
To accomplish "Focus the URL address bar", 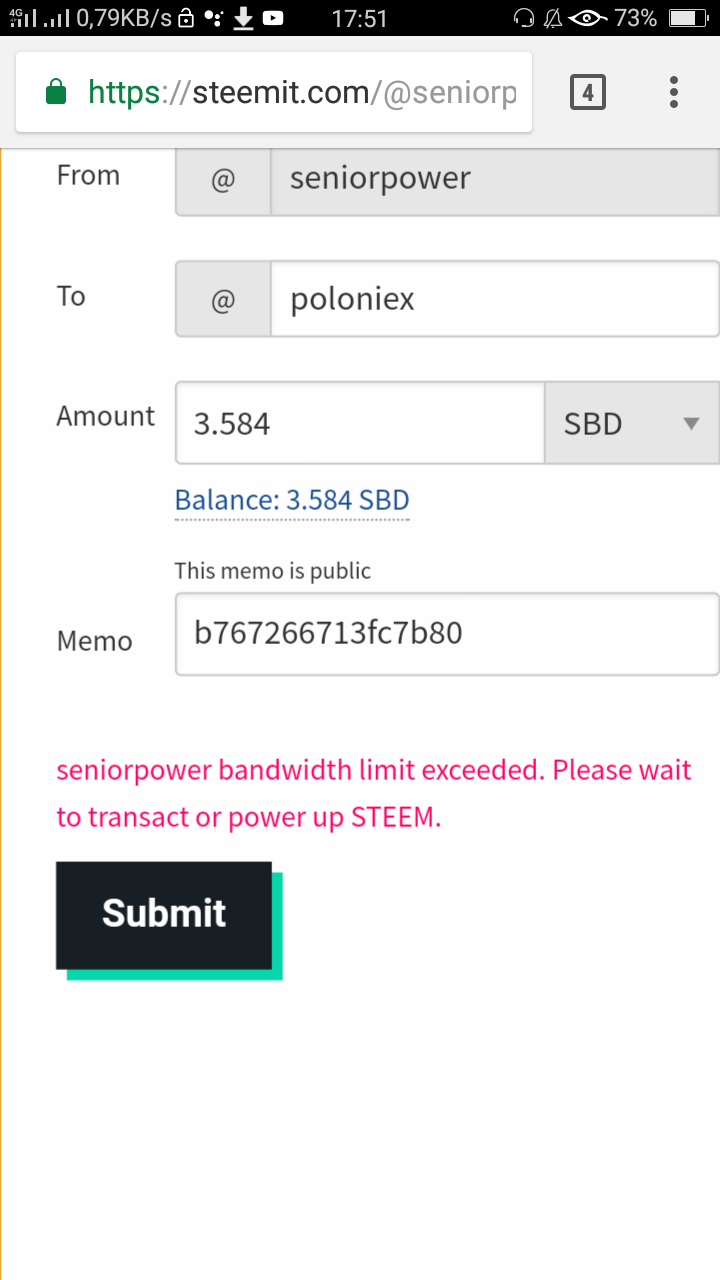I will click(300, 93).
